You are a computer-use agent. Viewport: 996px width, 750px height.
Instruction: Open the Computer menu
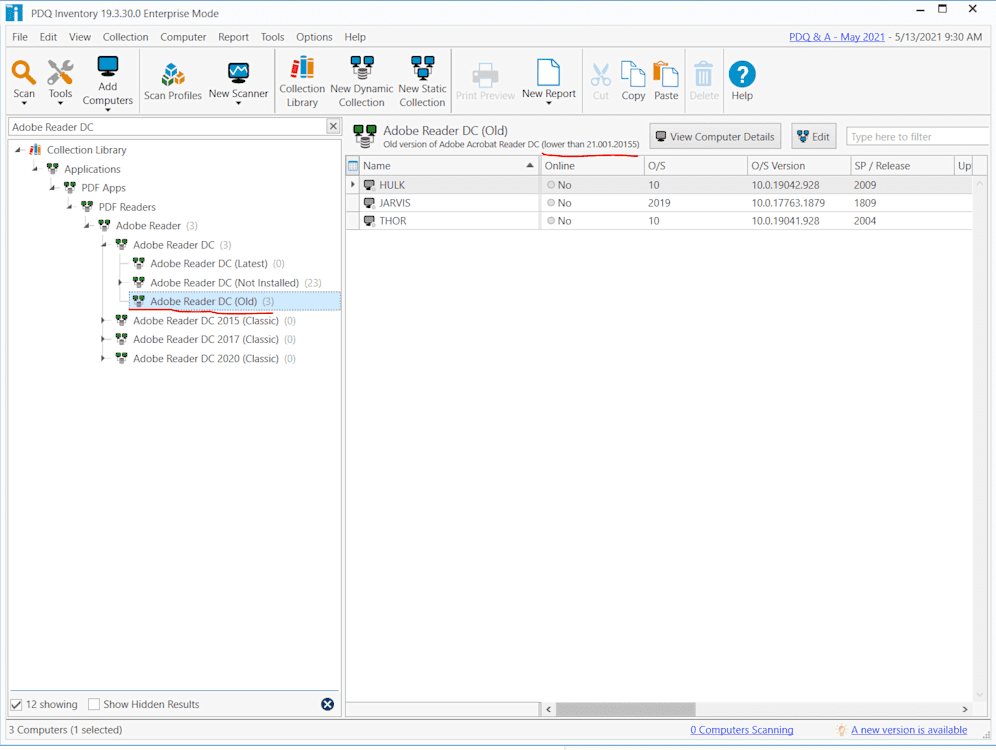coord(183,37)
